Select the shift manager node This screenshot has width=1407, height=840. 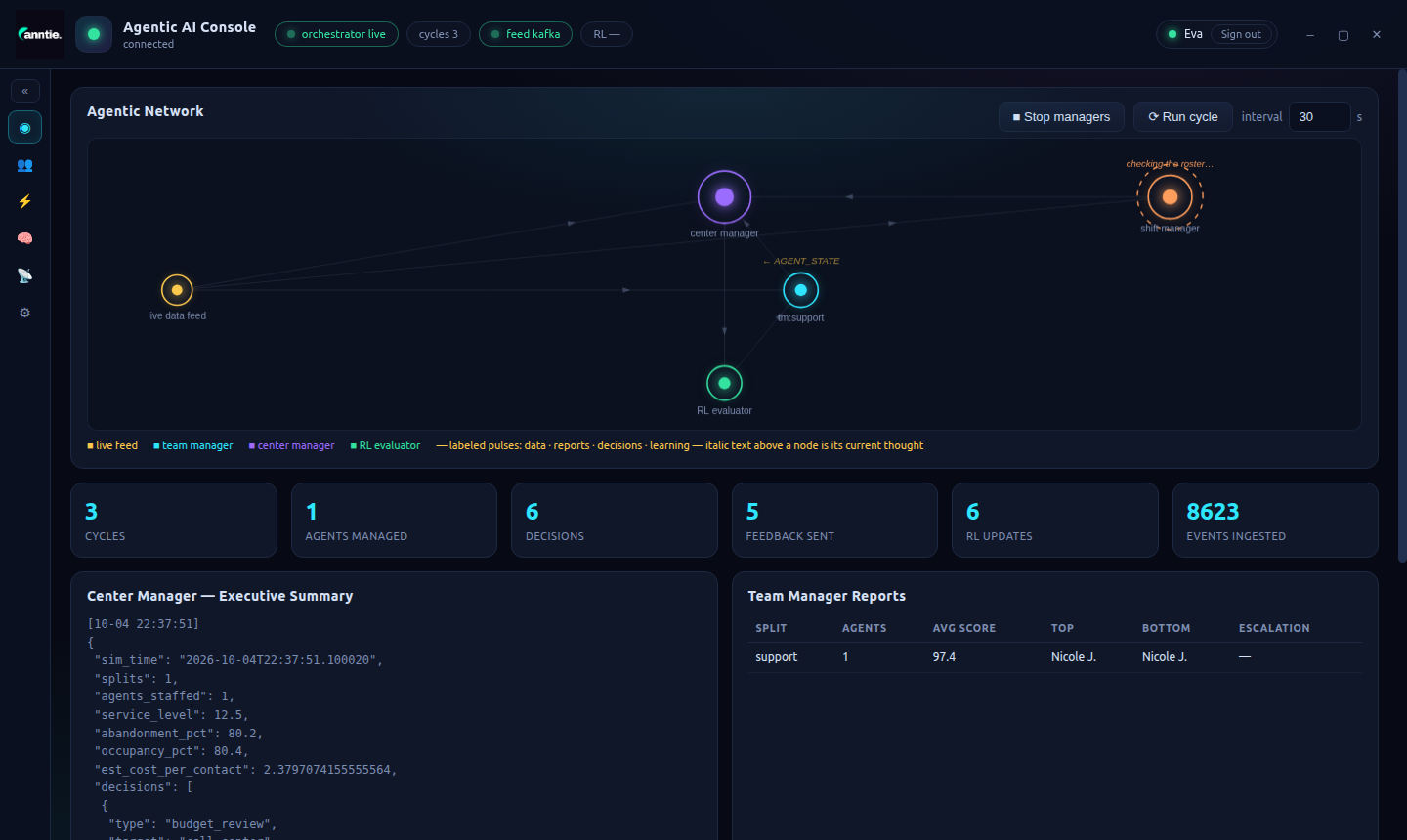coord(1170,196)
